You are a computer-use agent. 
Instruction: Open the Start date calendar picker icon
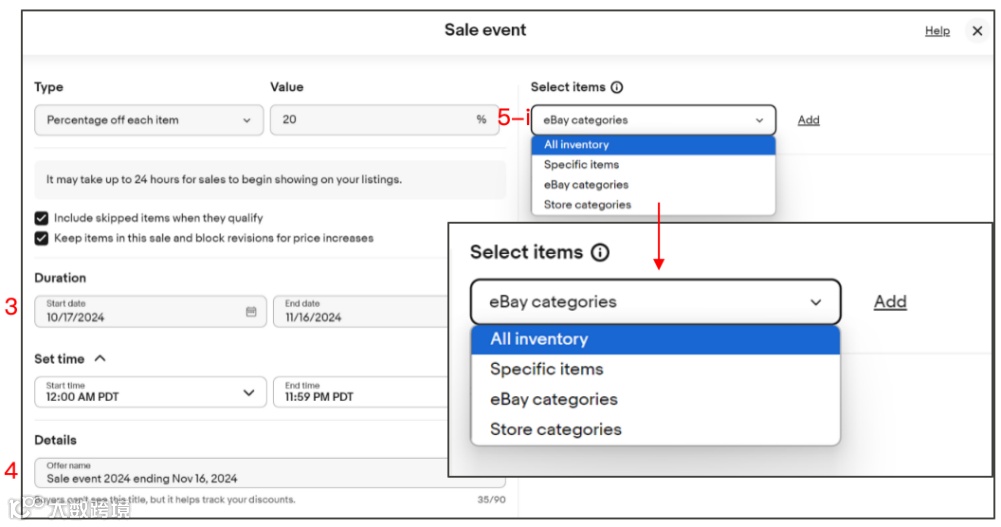click(x=251, y=312)
